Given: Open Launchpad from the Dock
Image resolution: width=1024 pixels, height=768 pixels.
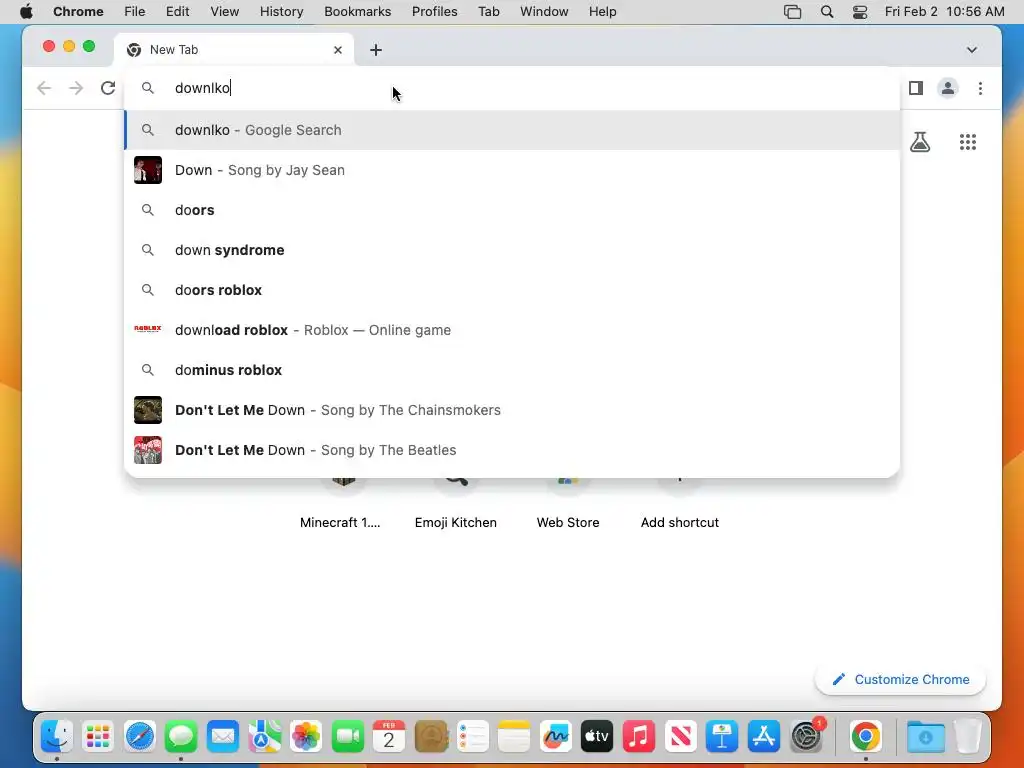Looking at the screenshot, I should coord(98,737).
